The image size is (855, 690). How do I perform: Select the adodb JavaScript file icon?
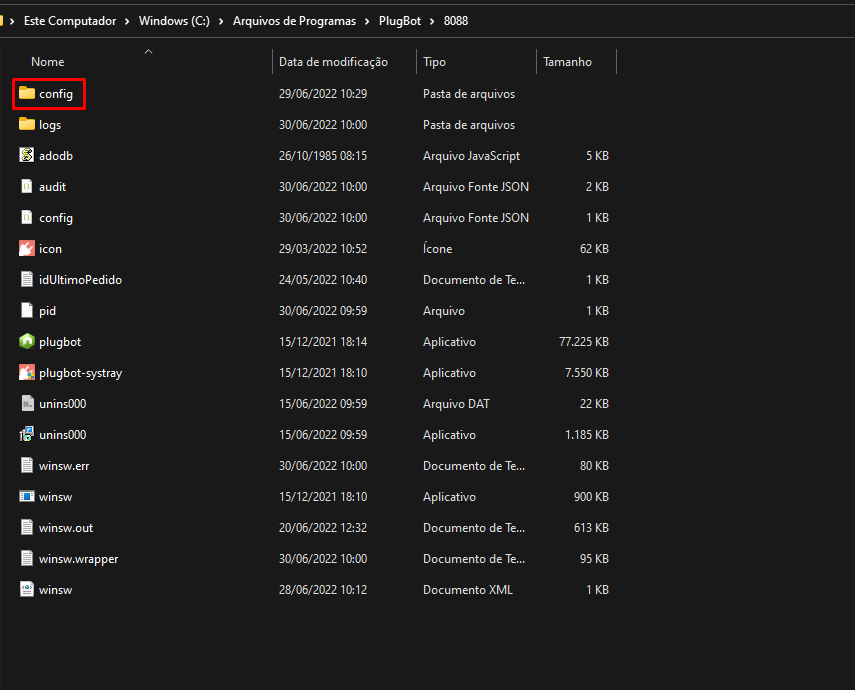(27, 155)
